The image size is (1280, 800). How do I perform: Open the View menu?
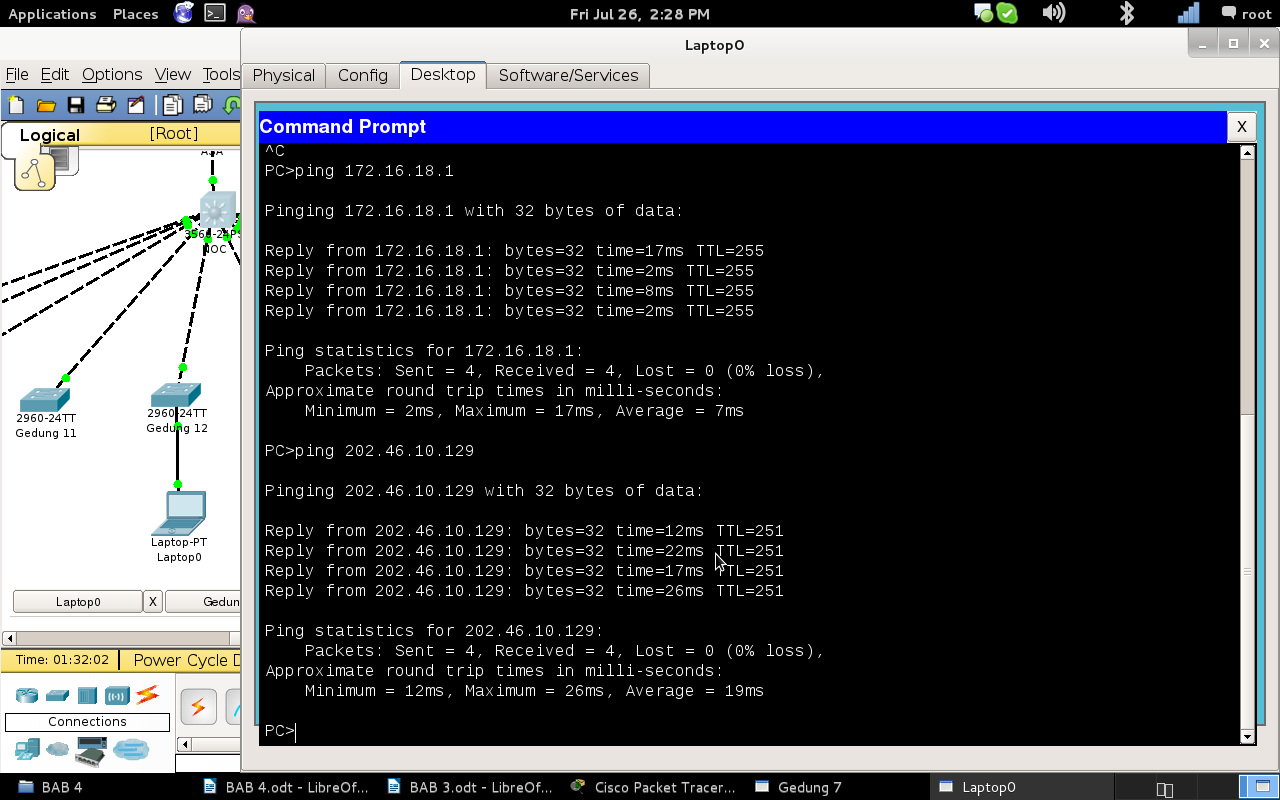point(172,74)
